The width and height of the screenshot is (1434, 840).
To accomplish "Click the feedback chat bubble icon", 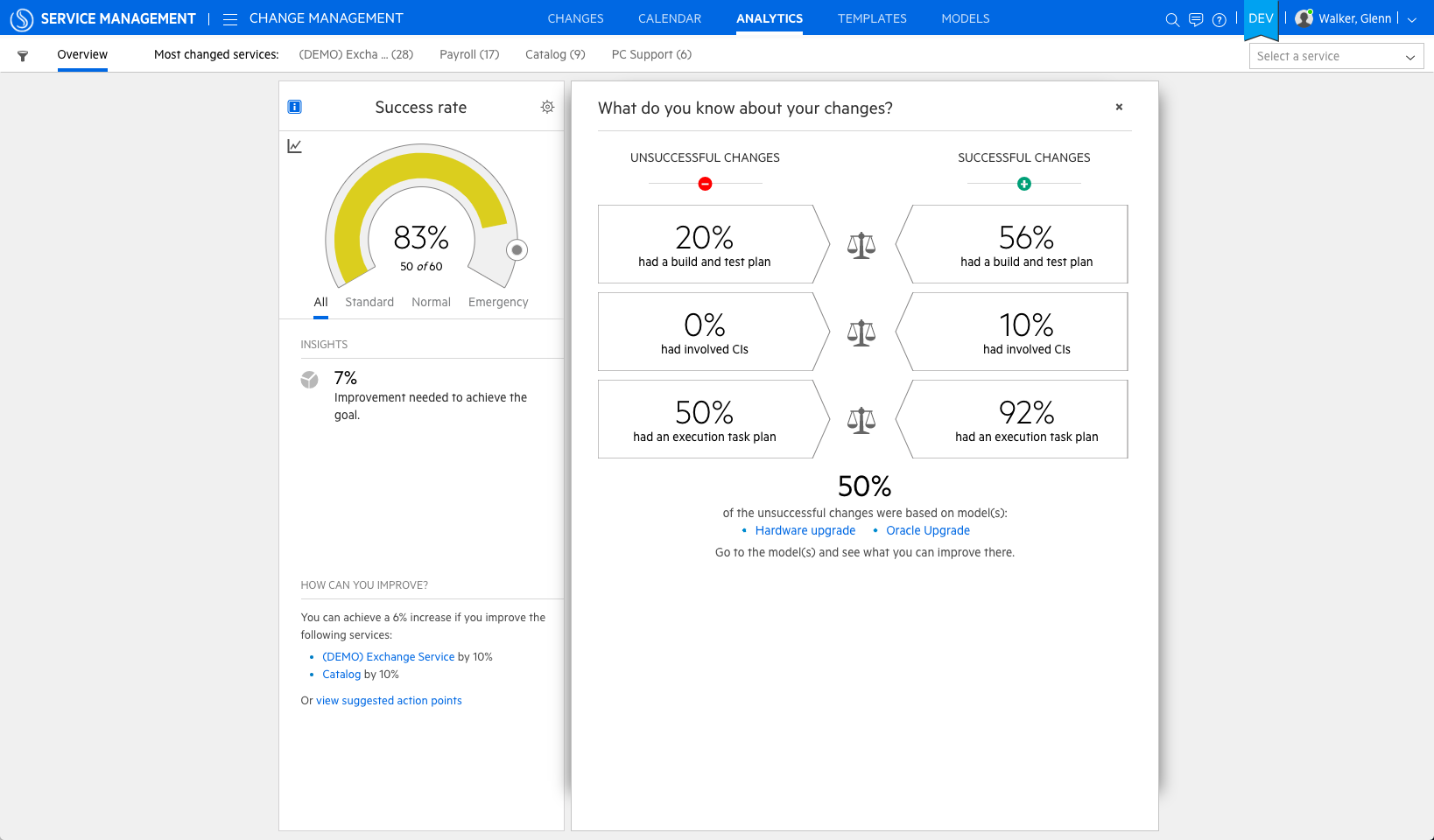I will click(x=1196, y=18).
